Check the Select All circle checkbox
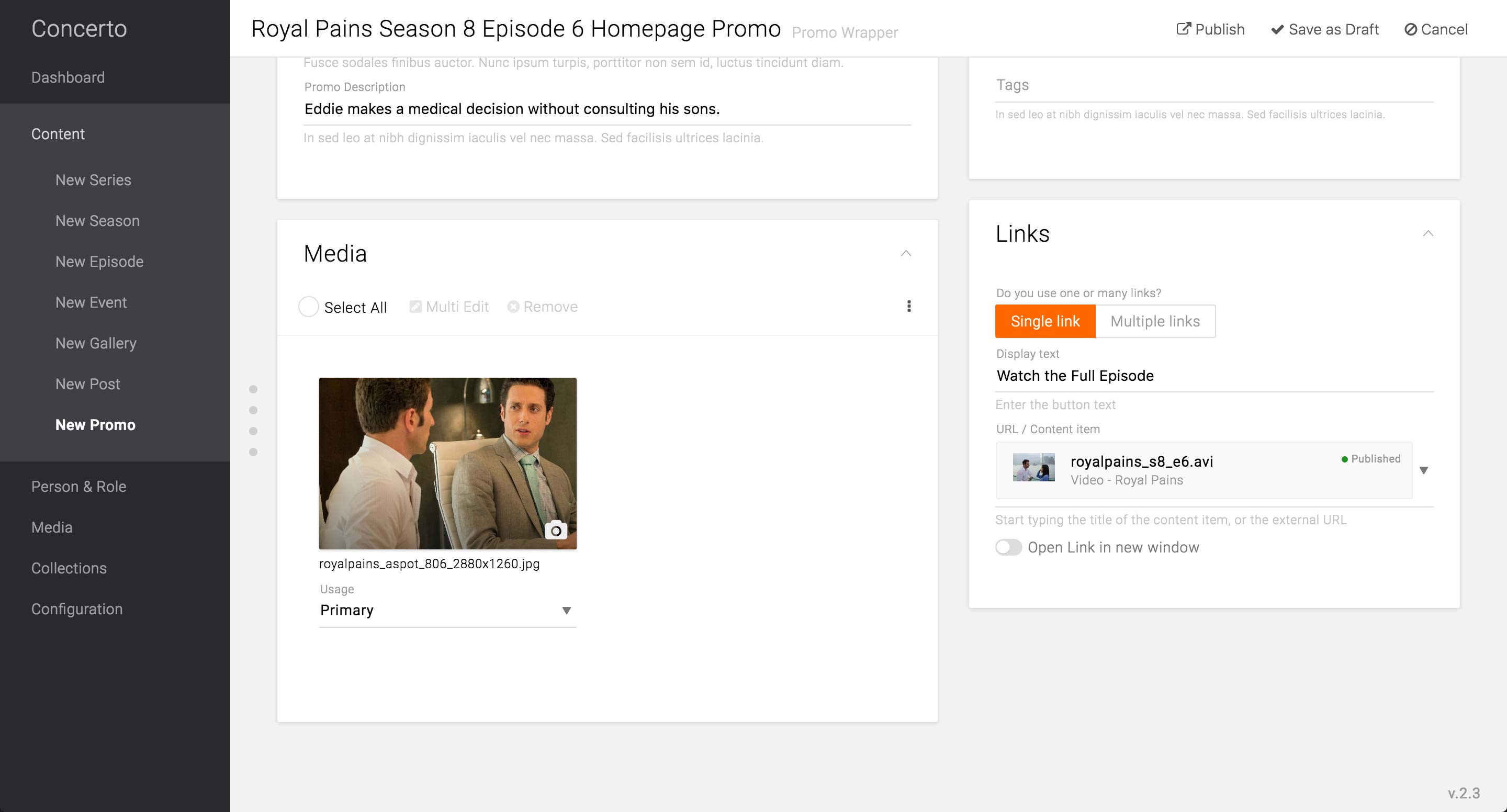 tap(308, 307)
